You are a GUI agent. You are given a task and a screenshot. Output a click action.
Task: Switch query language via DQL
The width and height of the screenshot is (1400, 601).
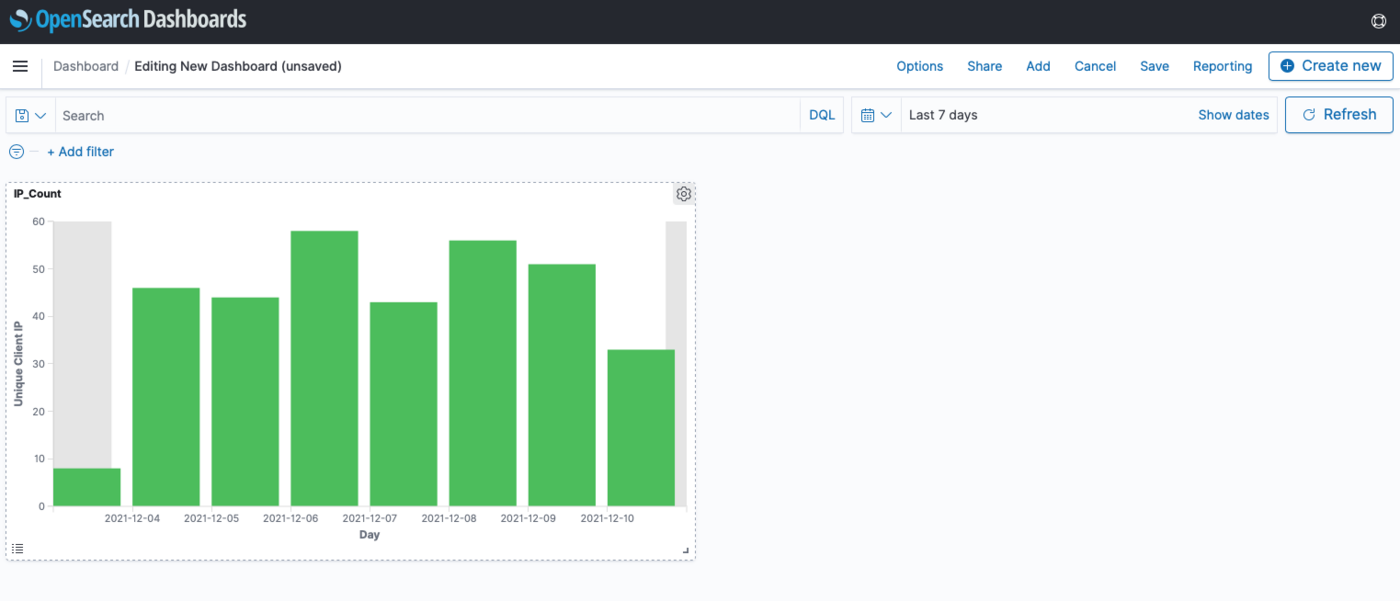(821, 115)
